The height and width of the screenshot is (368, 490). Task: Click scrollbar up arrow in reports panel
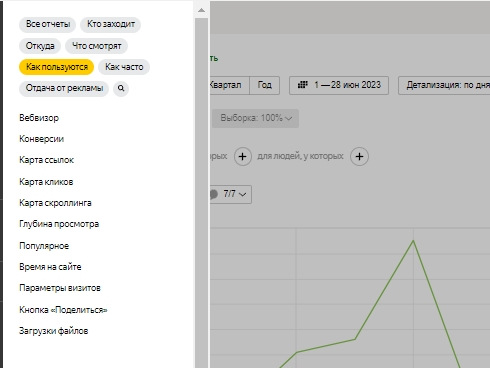(x=201, y=10)
